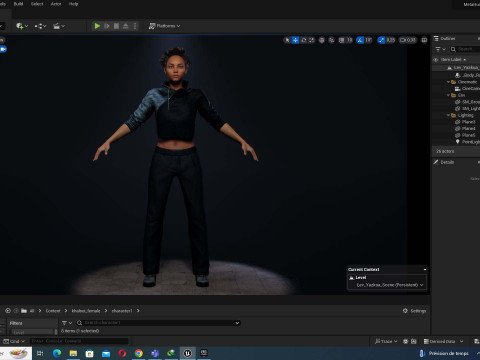Image resolution: width=480 pixels, height=360 pixels.
Task: Open the Actor menu
Action: [56, 4]
